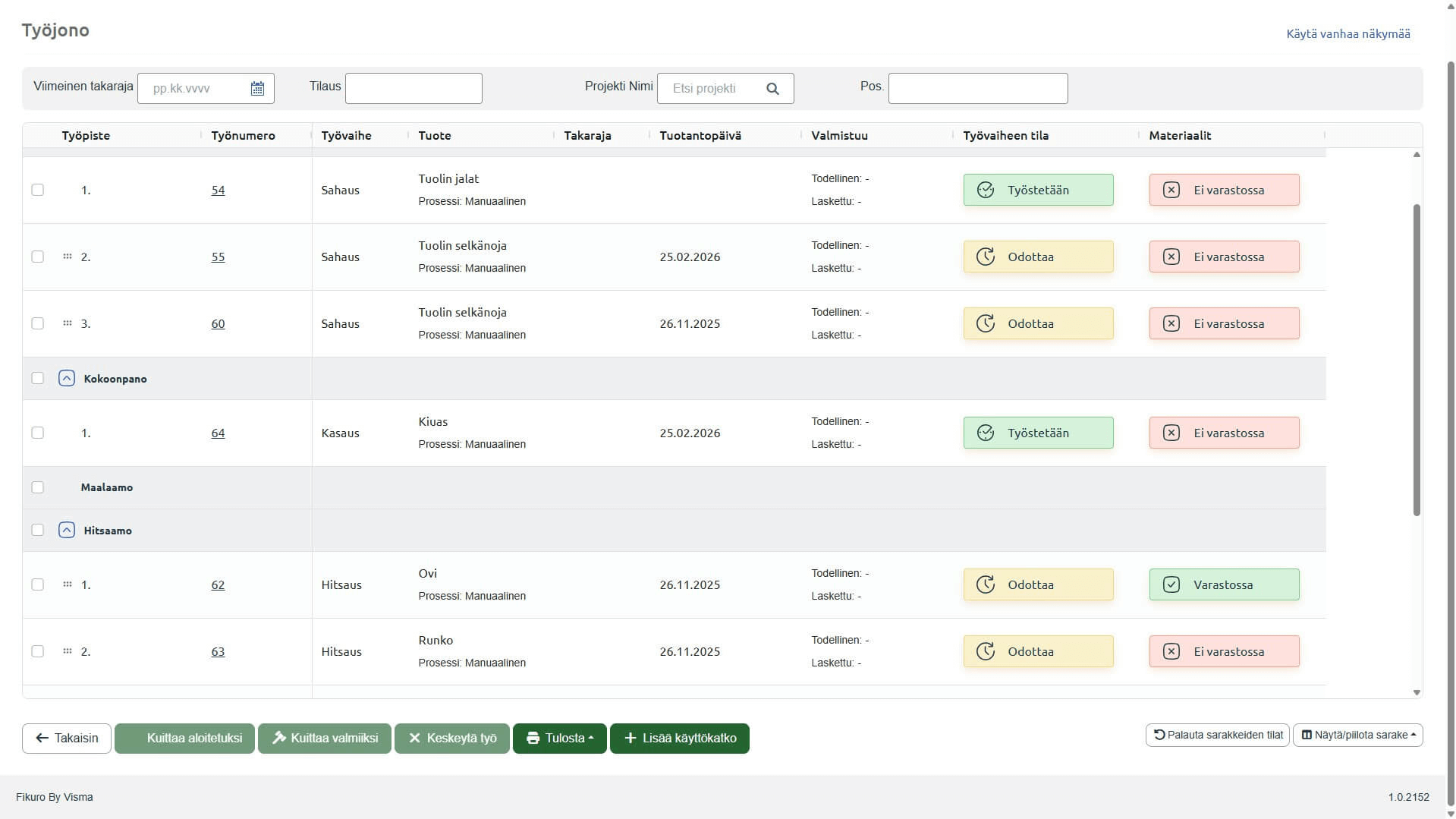Open work order number 64 link
The image size is (1456, 819).
(x=218, y=433)
